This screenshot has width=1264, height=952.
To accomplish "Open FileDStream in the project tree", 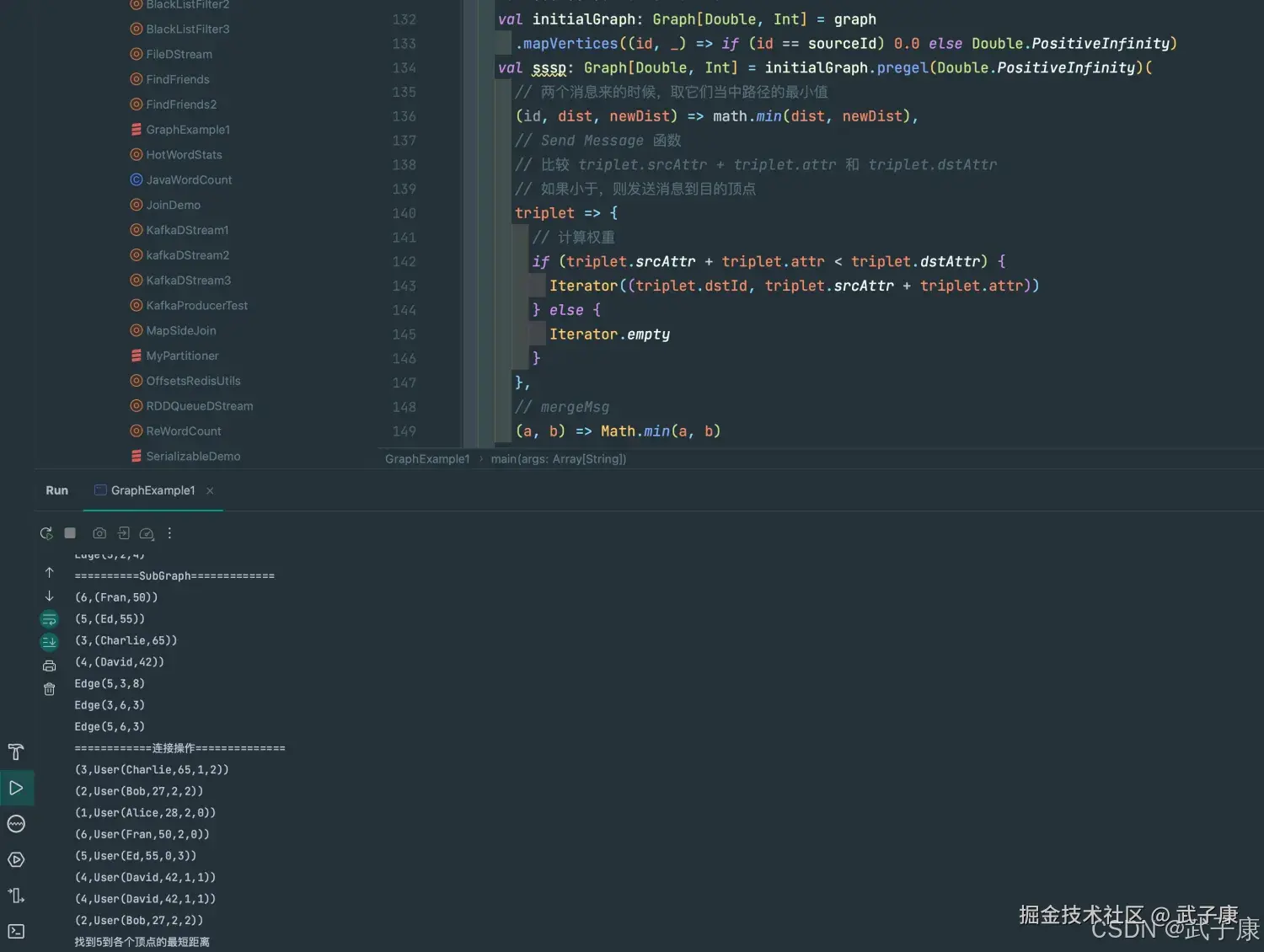I will coord(179,54).
